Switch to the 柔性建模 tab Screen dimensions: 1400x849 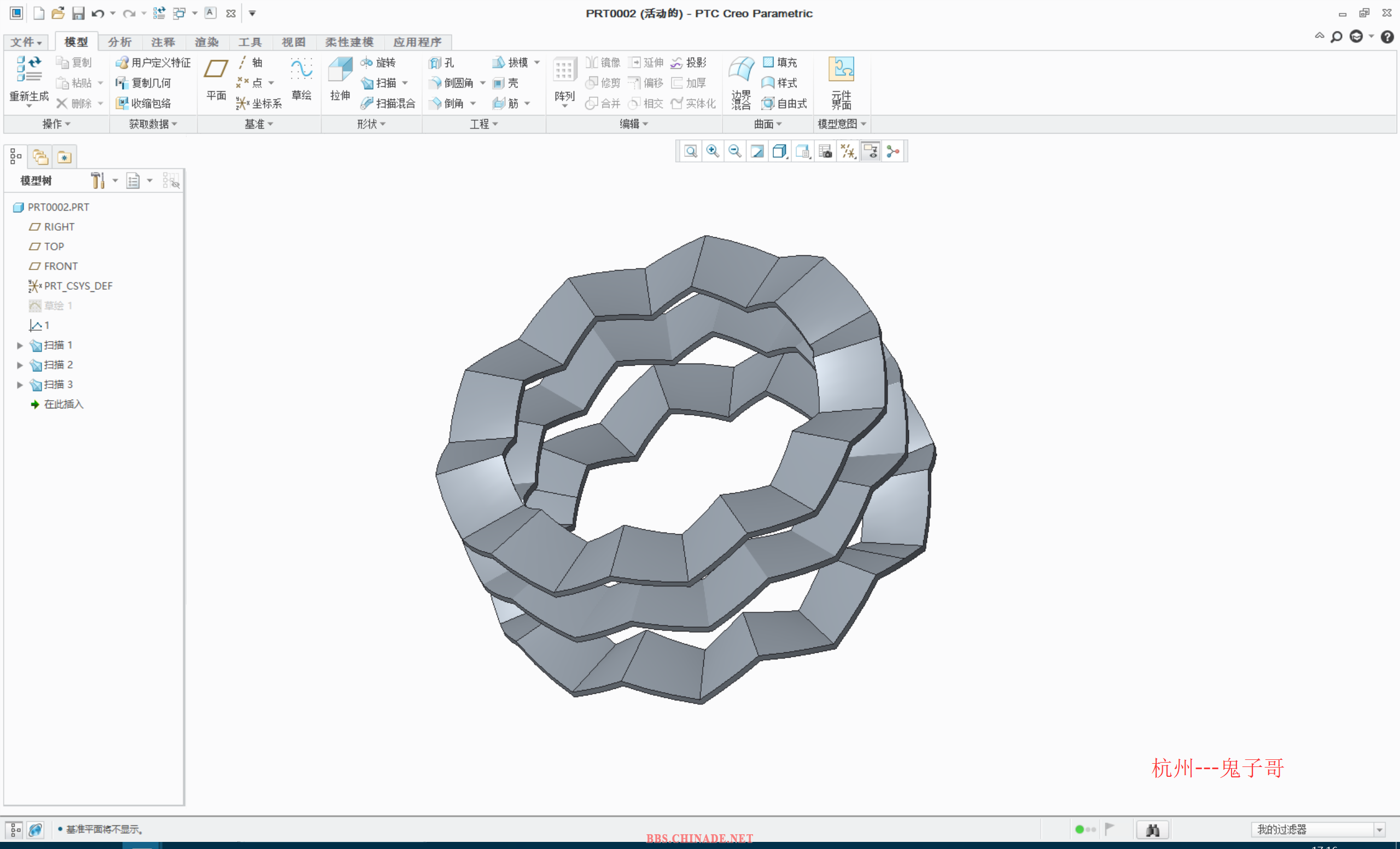[349, 42]
